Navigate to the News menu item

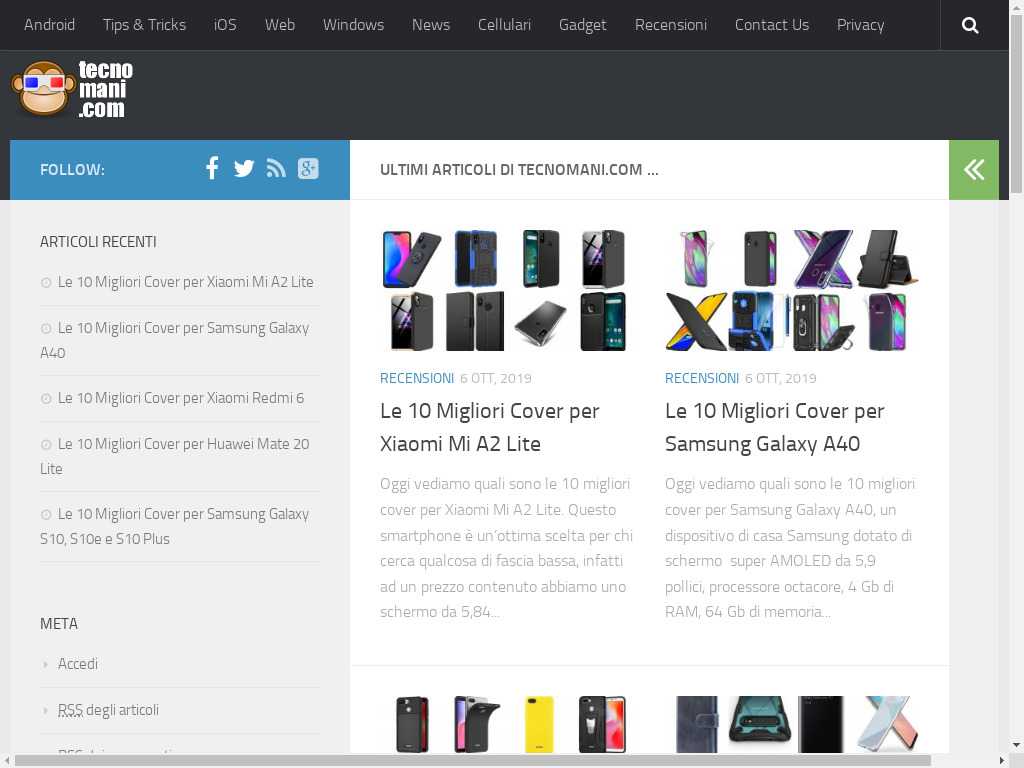(x=431, y=25)
